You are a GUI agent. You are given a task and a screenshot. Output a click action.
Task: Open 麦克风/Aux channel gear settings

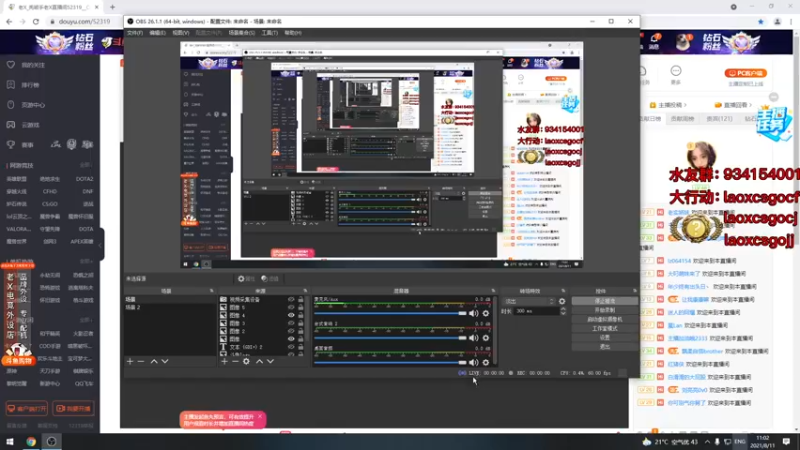486,313
